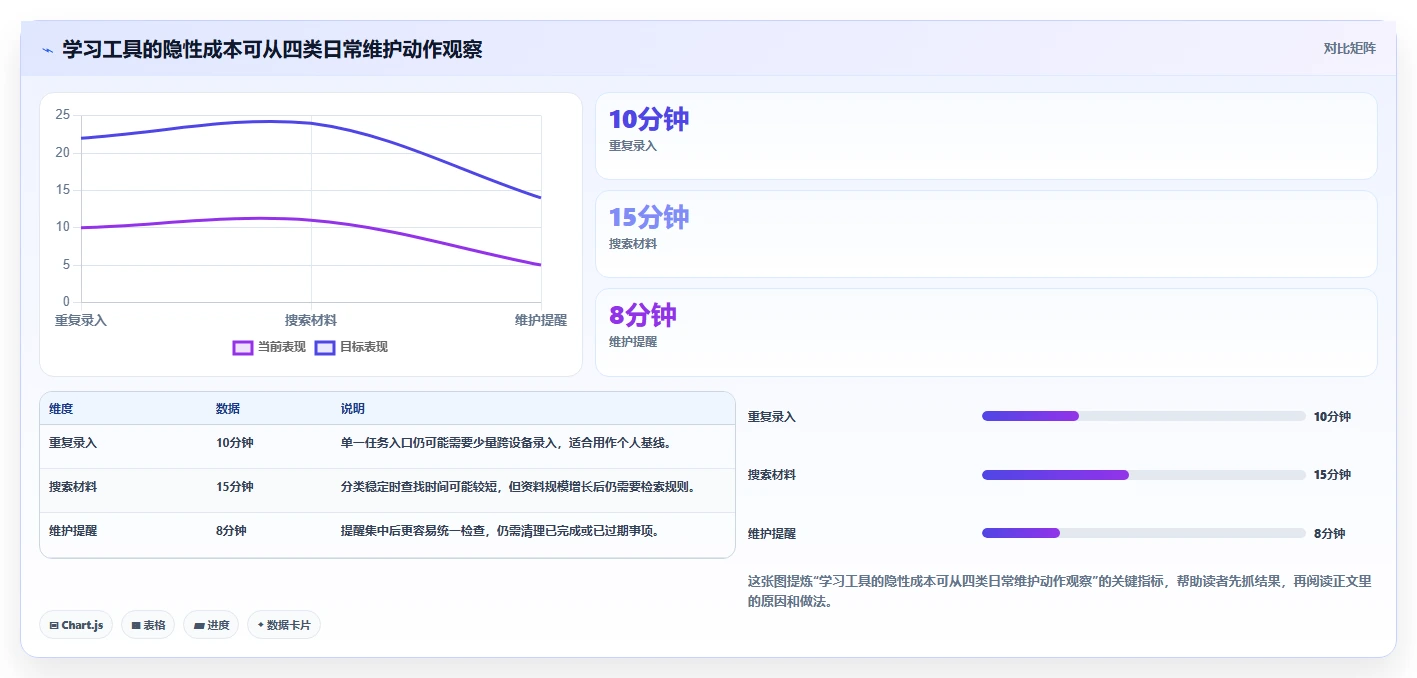Click the 数据卡片 tag chip
This screenshot has width=1417, height=678.
[x=284, y=625]
